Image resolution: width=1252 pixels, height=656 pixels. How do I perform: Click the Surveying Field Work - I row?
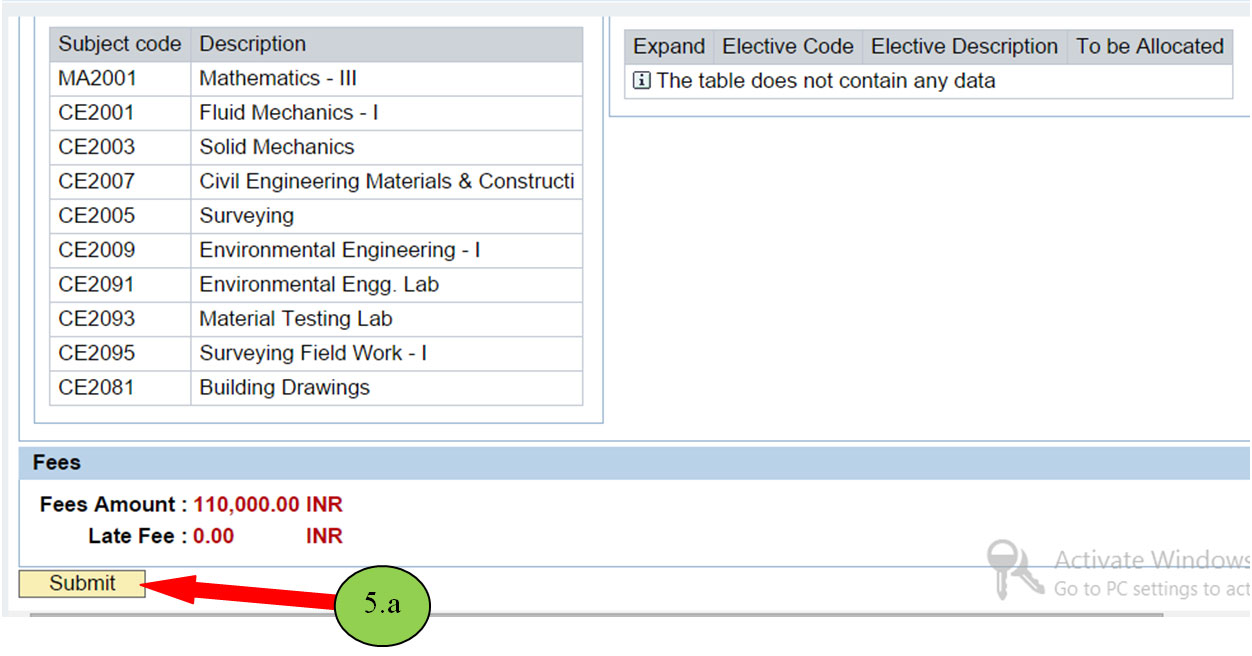[x=310, y=353]
